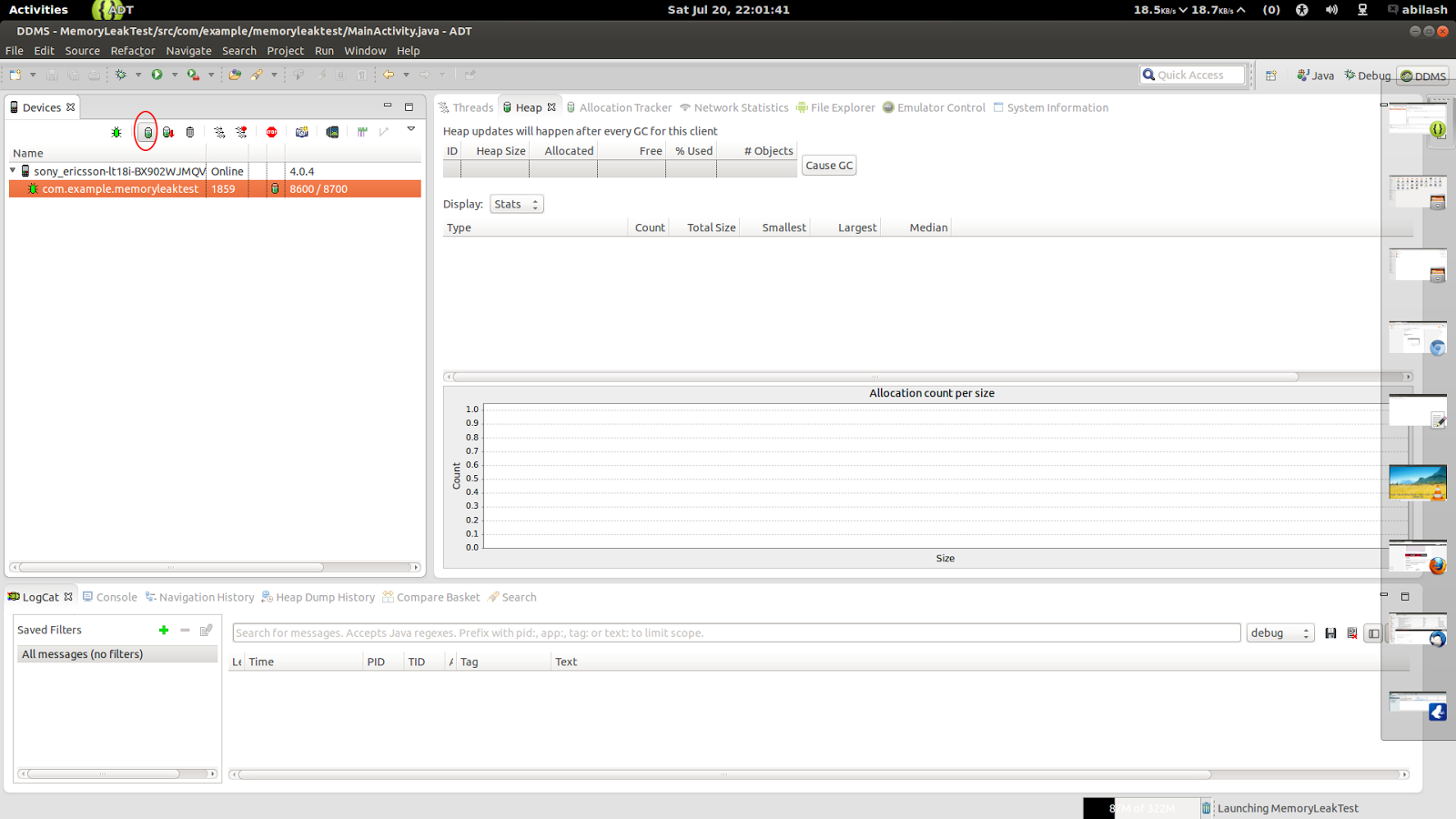Viewport: 1456px width, 819px height.
Task: Click the green Run icon in main toolbar
Action: tap(157, 74)
